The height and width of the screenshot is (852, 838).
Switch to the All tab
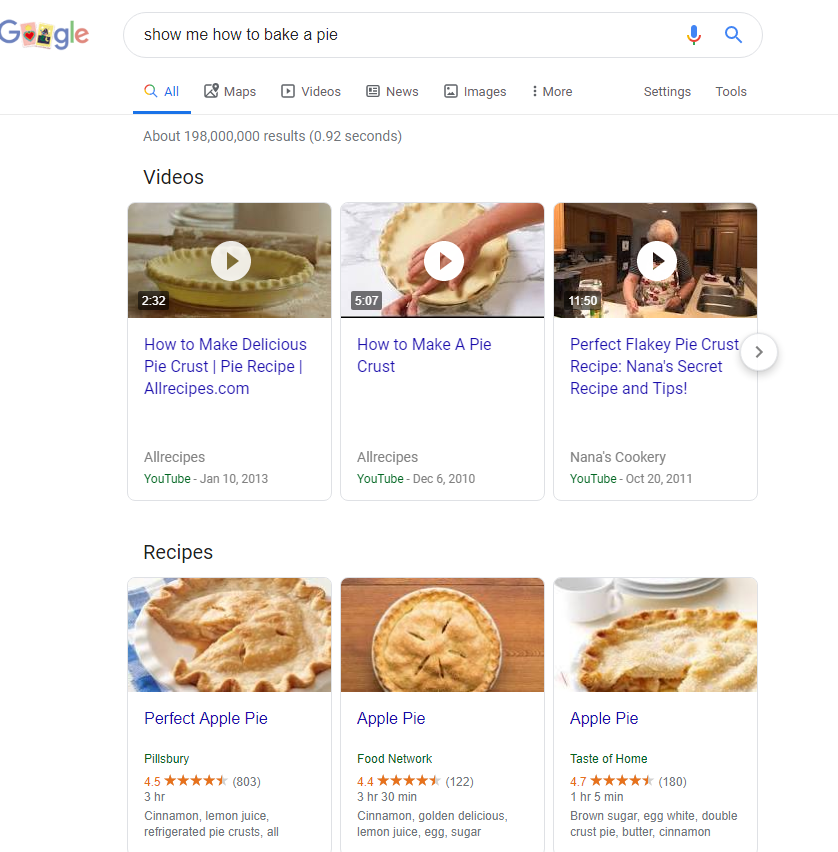click(x=161, y=91)
